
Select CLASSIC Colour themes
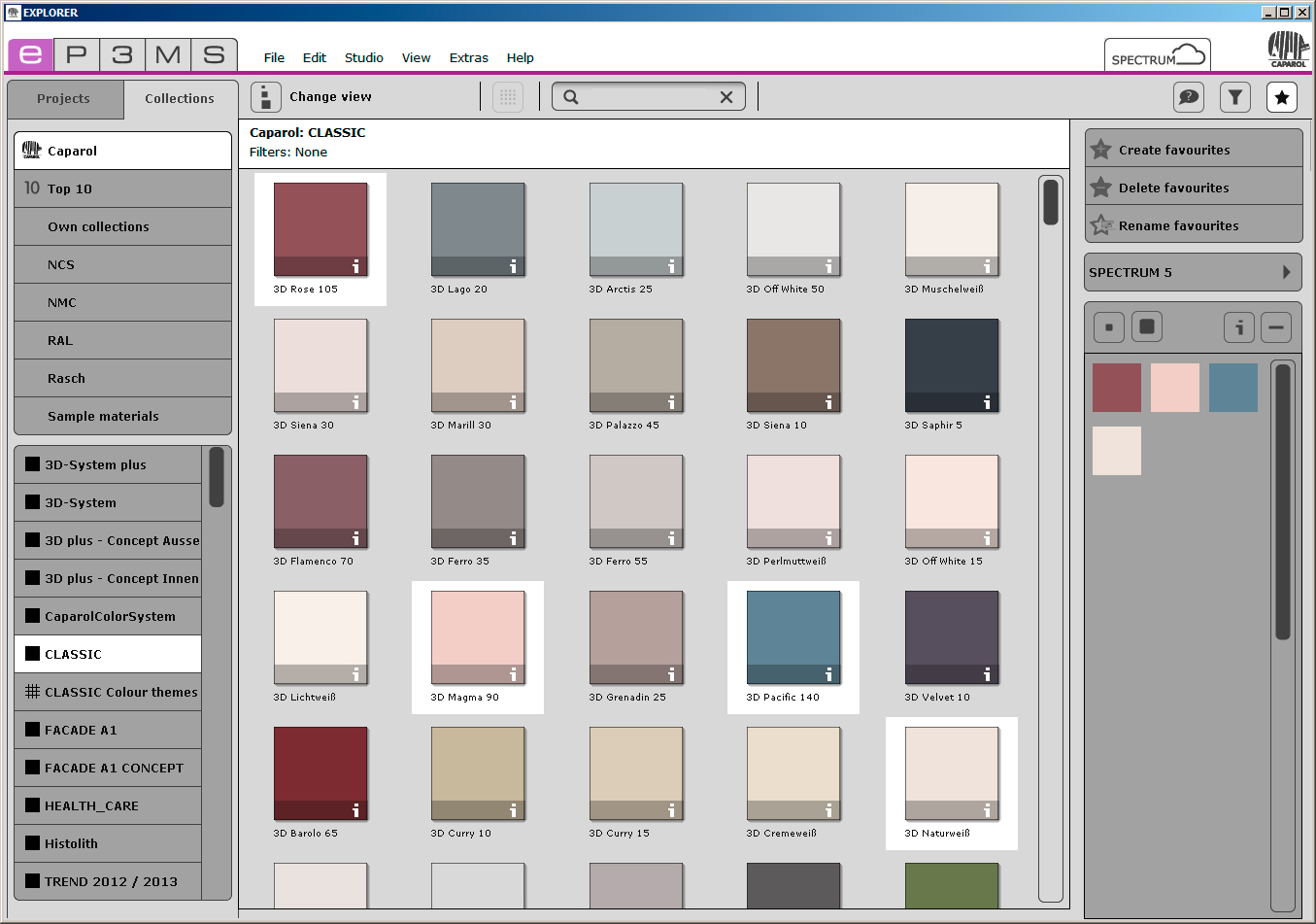108,692
